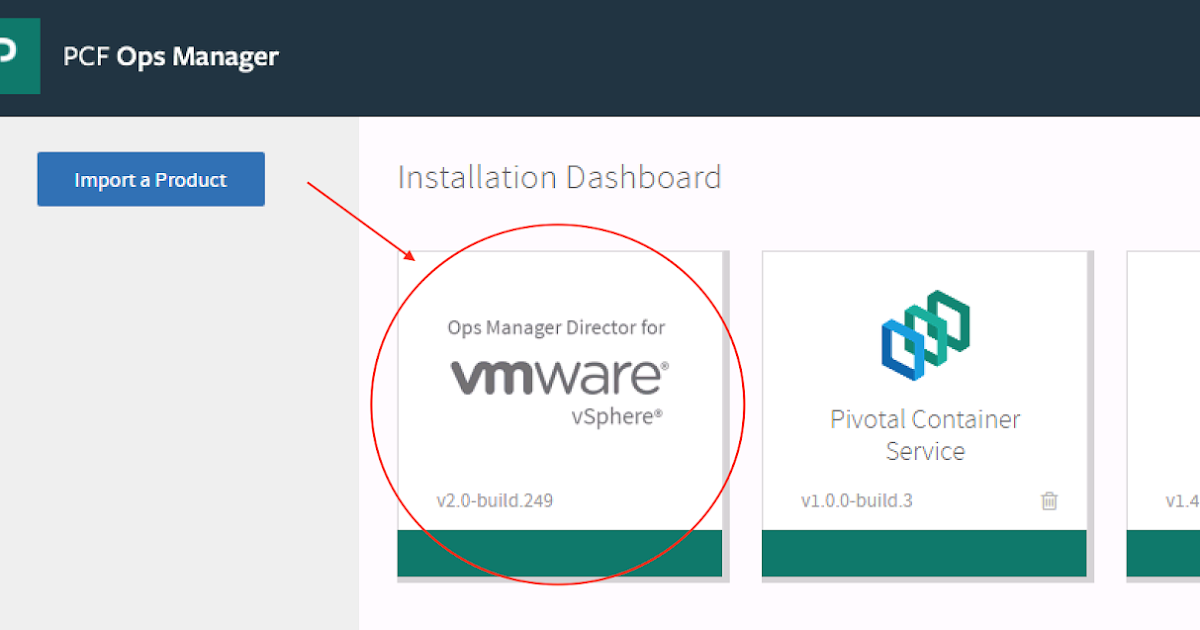Image resolution: width=1200 pixels, height=630 pixels.
Task: Select the partially visible v1.4 tile
Action: (1166, 400)
